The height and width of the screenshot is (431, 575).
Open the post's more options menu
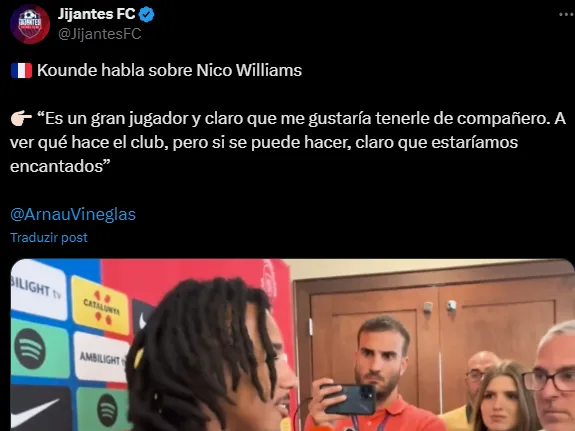567,15
